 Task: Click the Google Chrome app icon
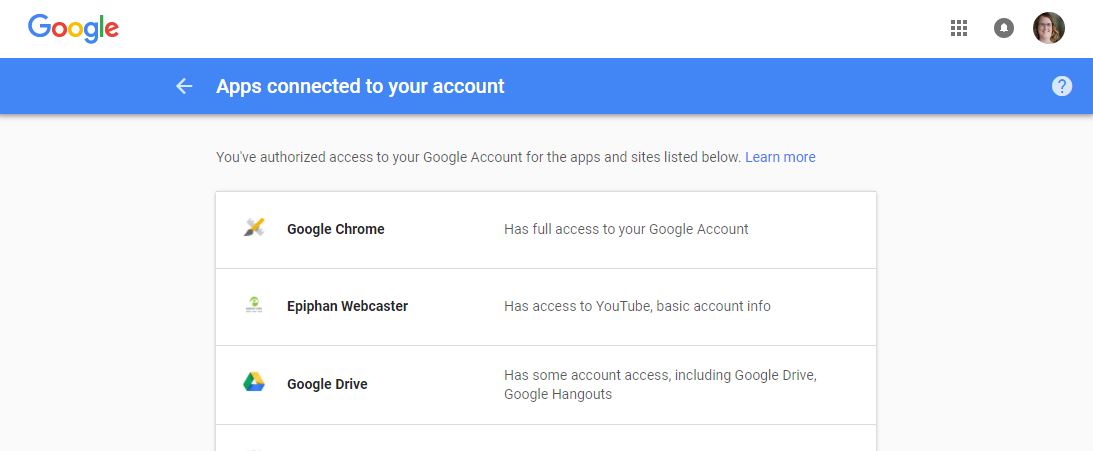254,228
